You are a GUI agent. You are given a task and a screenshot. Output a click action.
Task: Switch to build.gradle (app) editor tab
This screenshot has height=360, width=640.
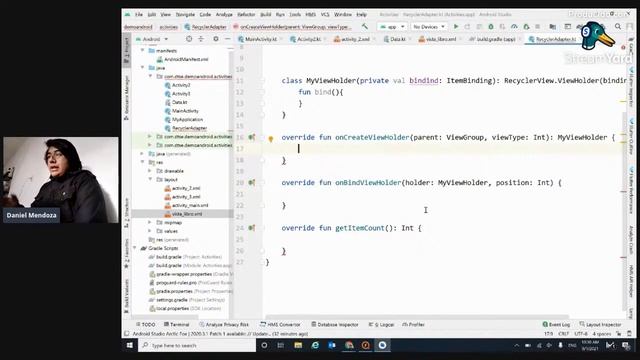click(496, 39)
